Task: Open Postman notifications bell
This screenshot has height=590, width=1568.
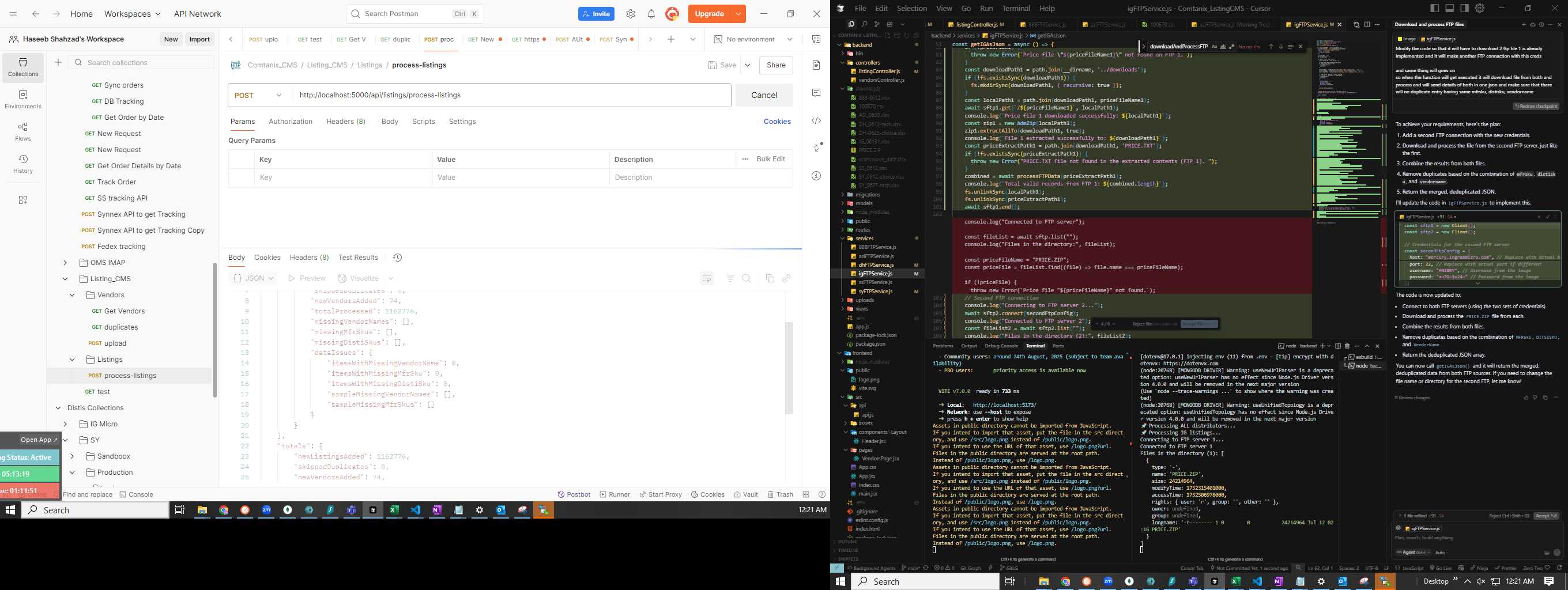Action: [x=651, y=14]
